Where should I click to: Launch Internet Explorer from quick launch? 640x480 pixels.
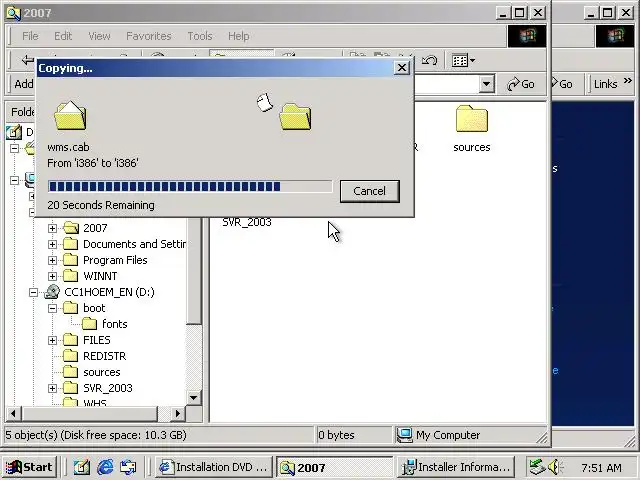pyautogui.click(x=105, y=467)
